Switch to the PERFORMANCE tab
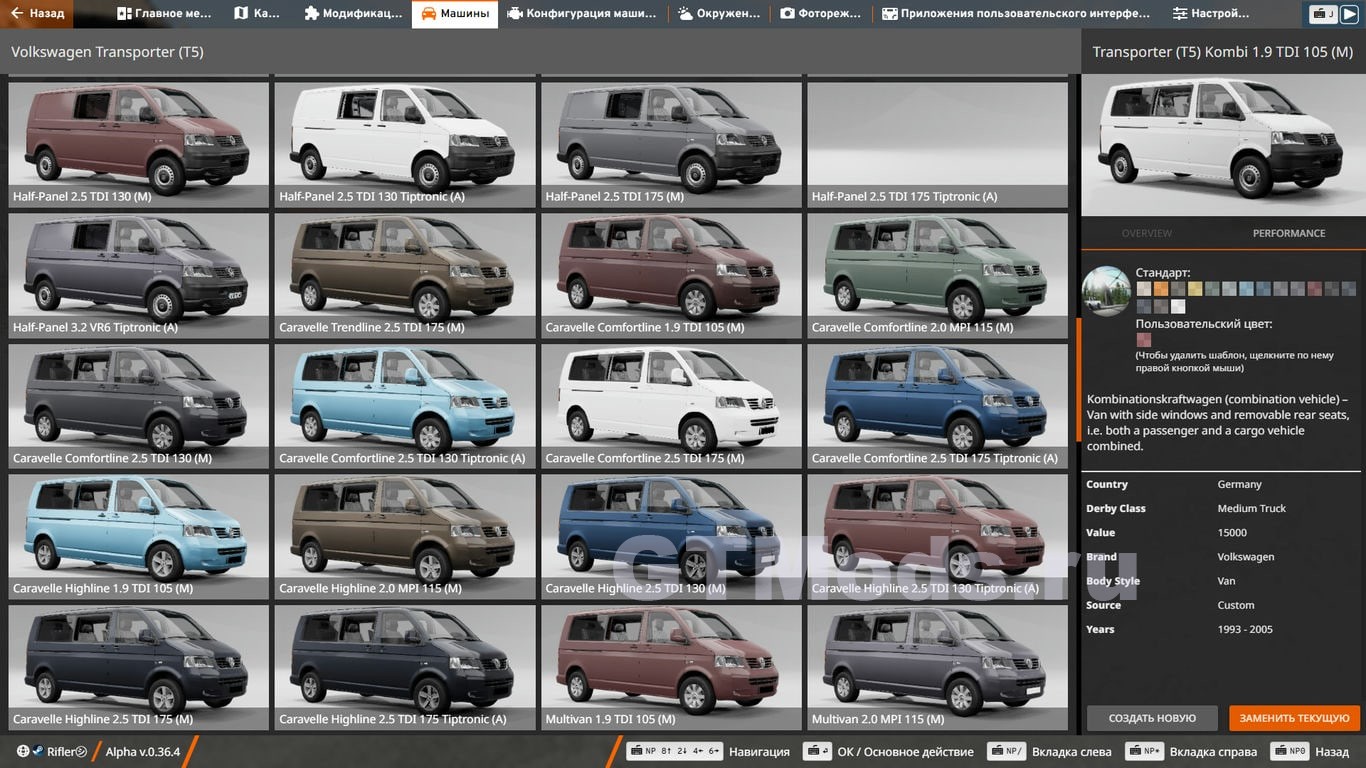The height and width of the screenshot is (768, 1366). (x=1289, y=233)
